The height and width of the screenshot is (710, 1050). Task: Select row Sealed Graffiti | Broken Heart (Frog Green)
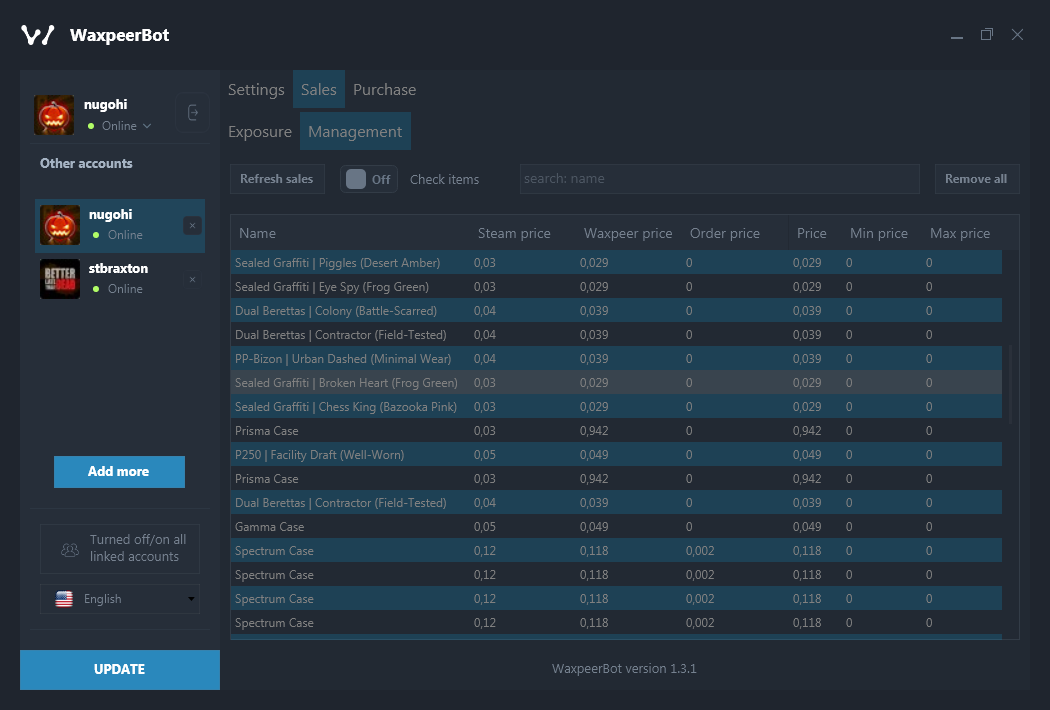tap(616, 382)
